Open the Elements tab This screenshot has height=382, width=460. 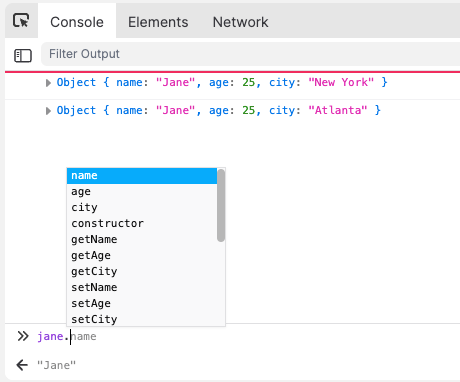(x=158, y=22)
